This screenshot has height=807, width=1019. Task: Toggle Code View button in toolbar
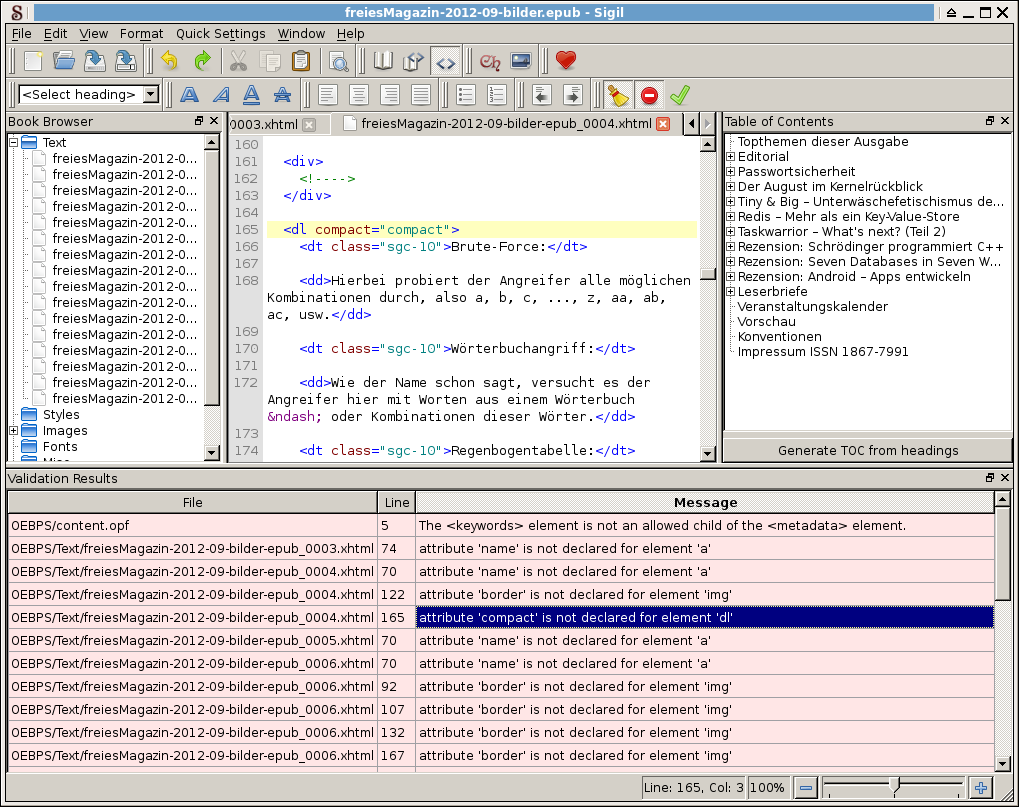coord(446,61)
